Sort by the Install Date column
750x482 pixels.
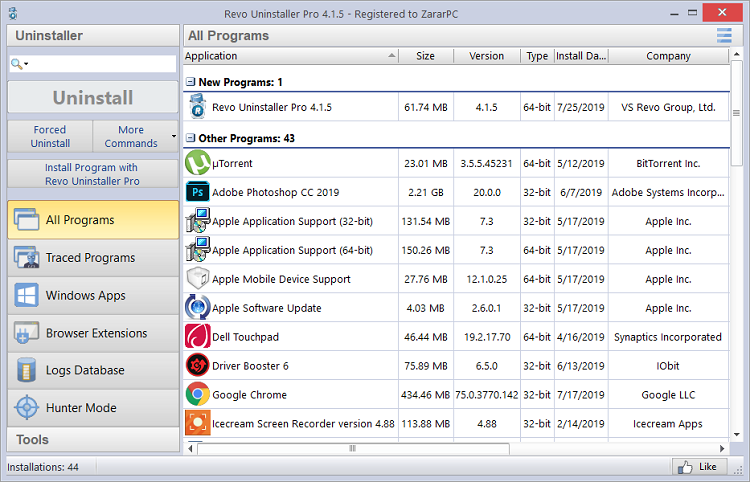tap(581, 56)
